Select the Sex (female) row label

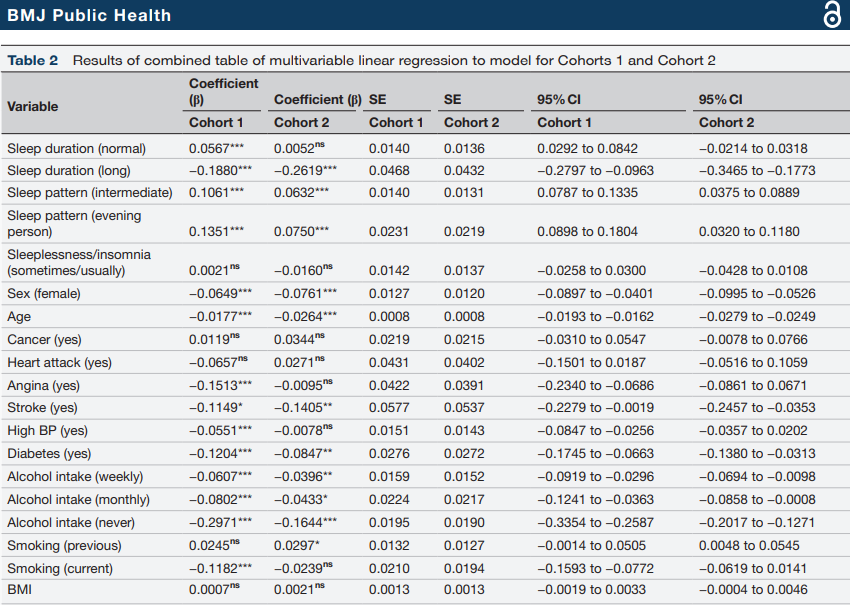coord(44,294)
